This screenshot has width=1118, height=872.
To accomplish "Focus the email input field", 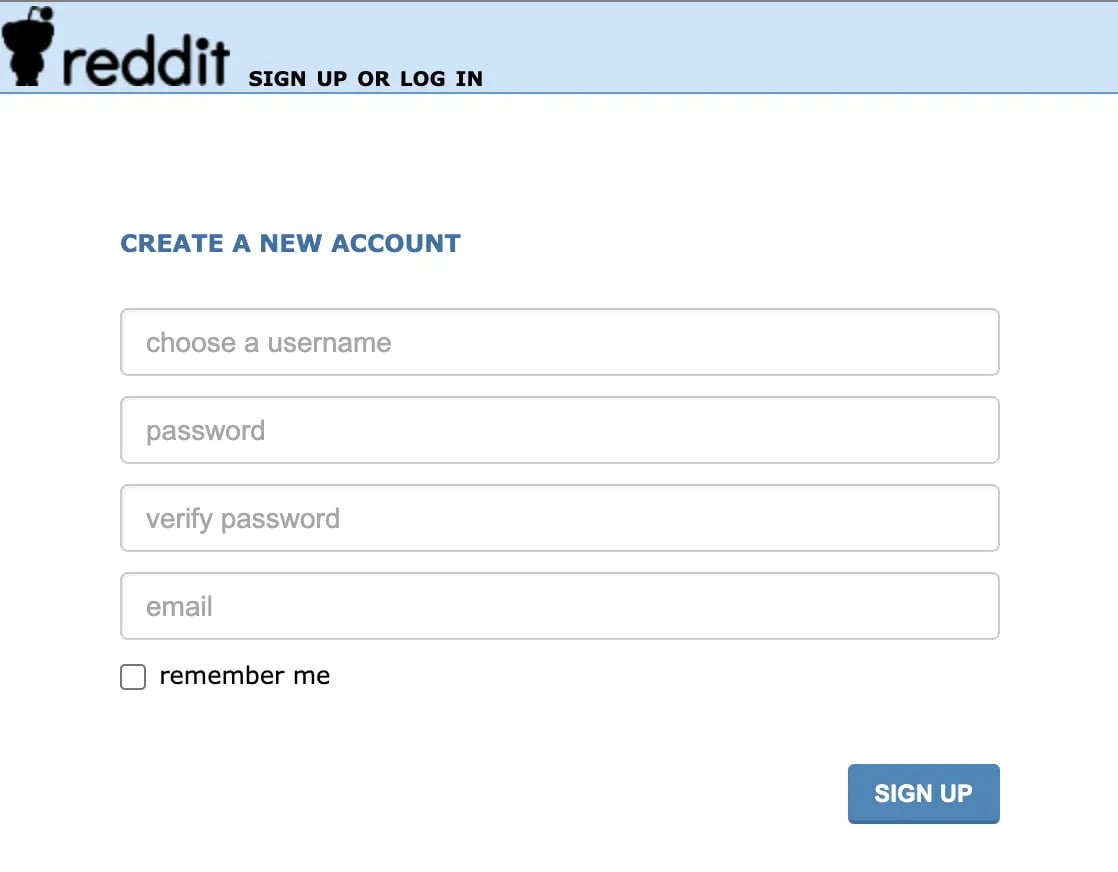I will (559, 606).
